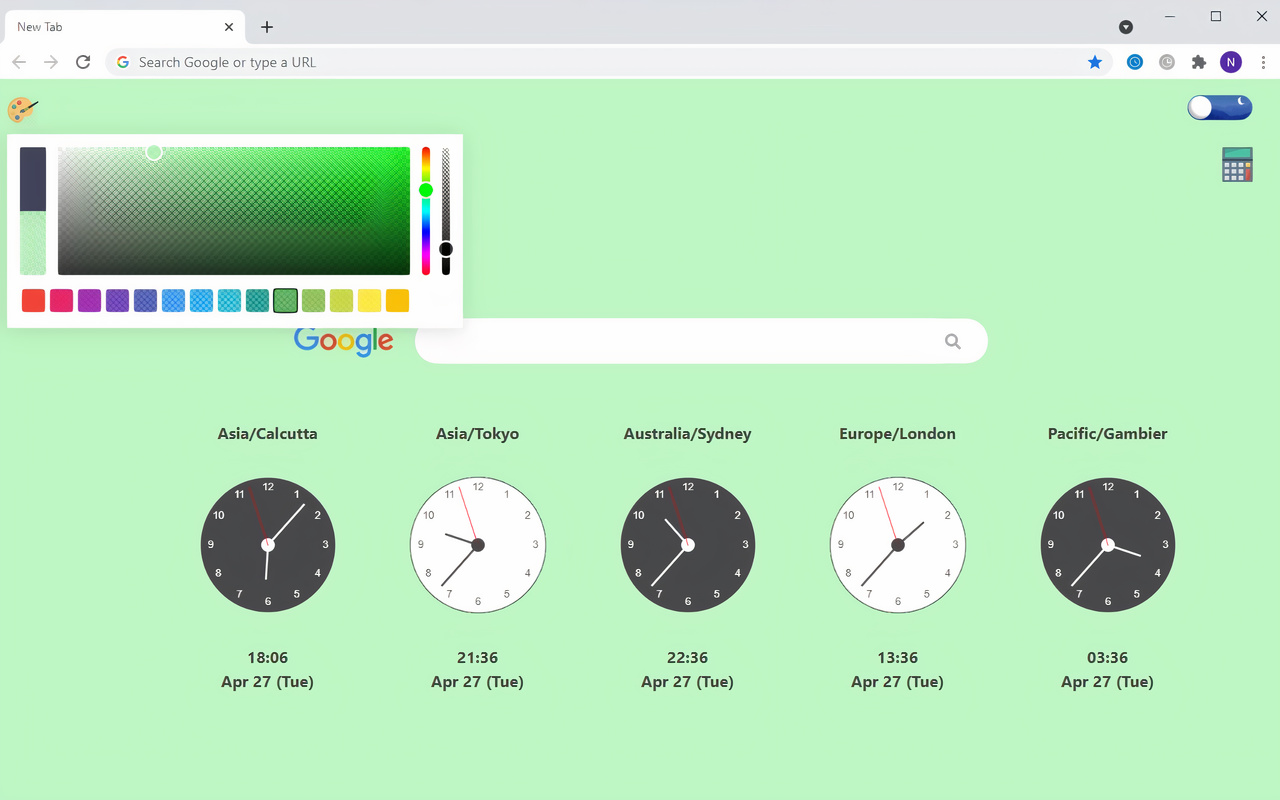Open Chrome's three-dot customize menu

point(1263,62)
